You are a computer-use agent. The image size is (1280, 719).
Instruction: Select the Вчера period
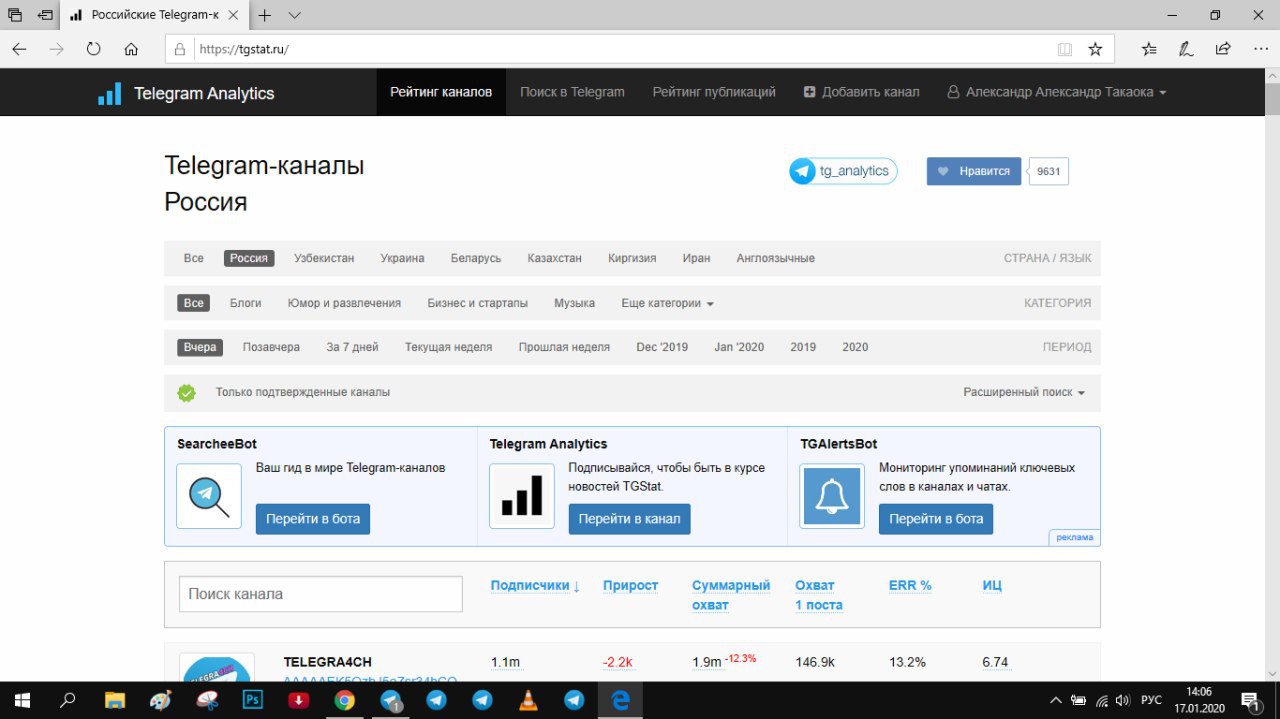point(199,347)
